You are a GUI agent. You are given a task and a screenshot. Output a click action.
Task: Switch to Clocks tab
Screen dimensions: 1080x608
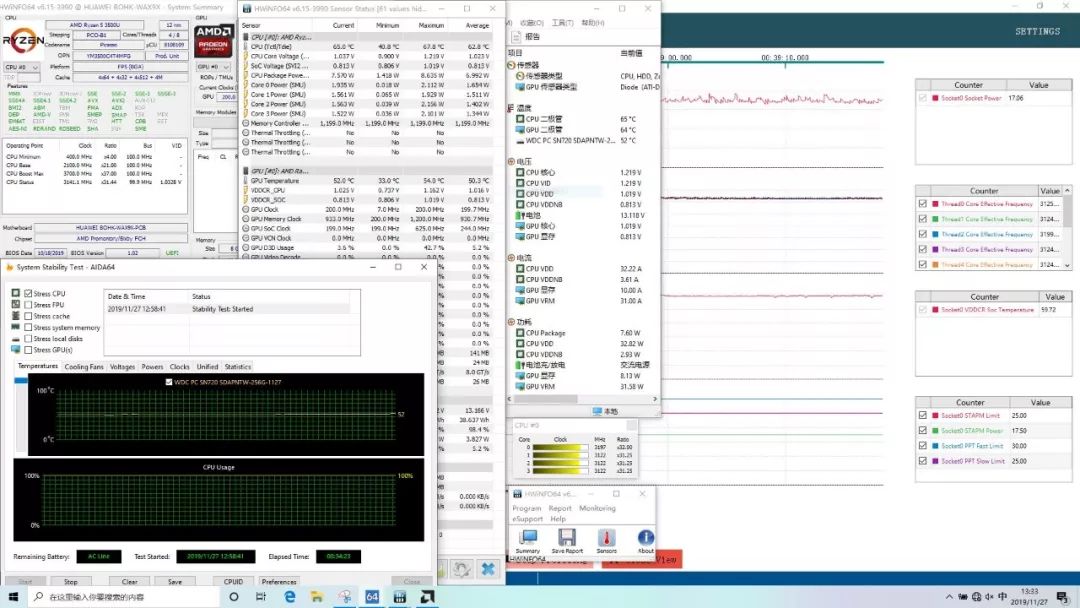179,367
